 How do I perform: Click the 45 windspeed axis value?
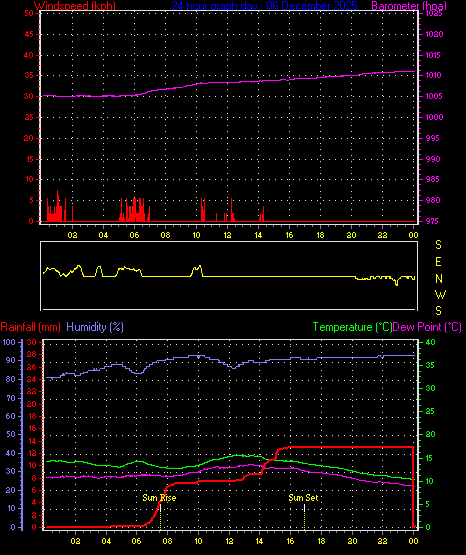29,34
